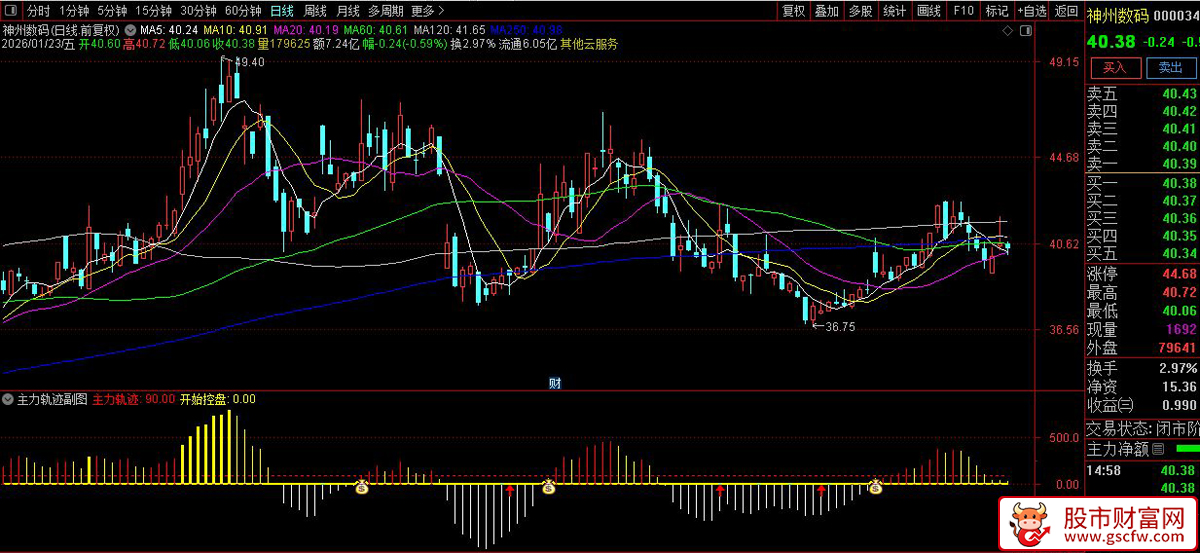Open the 多周期 multi-period view
Screen dimensions: 1200x553
386,11
